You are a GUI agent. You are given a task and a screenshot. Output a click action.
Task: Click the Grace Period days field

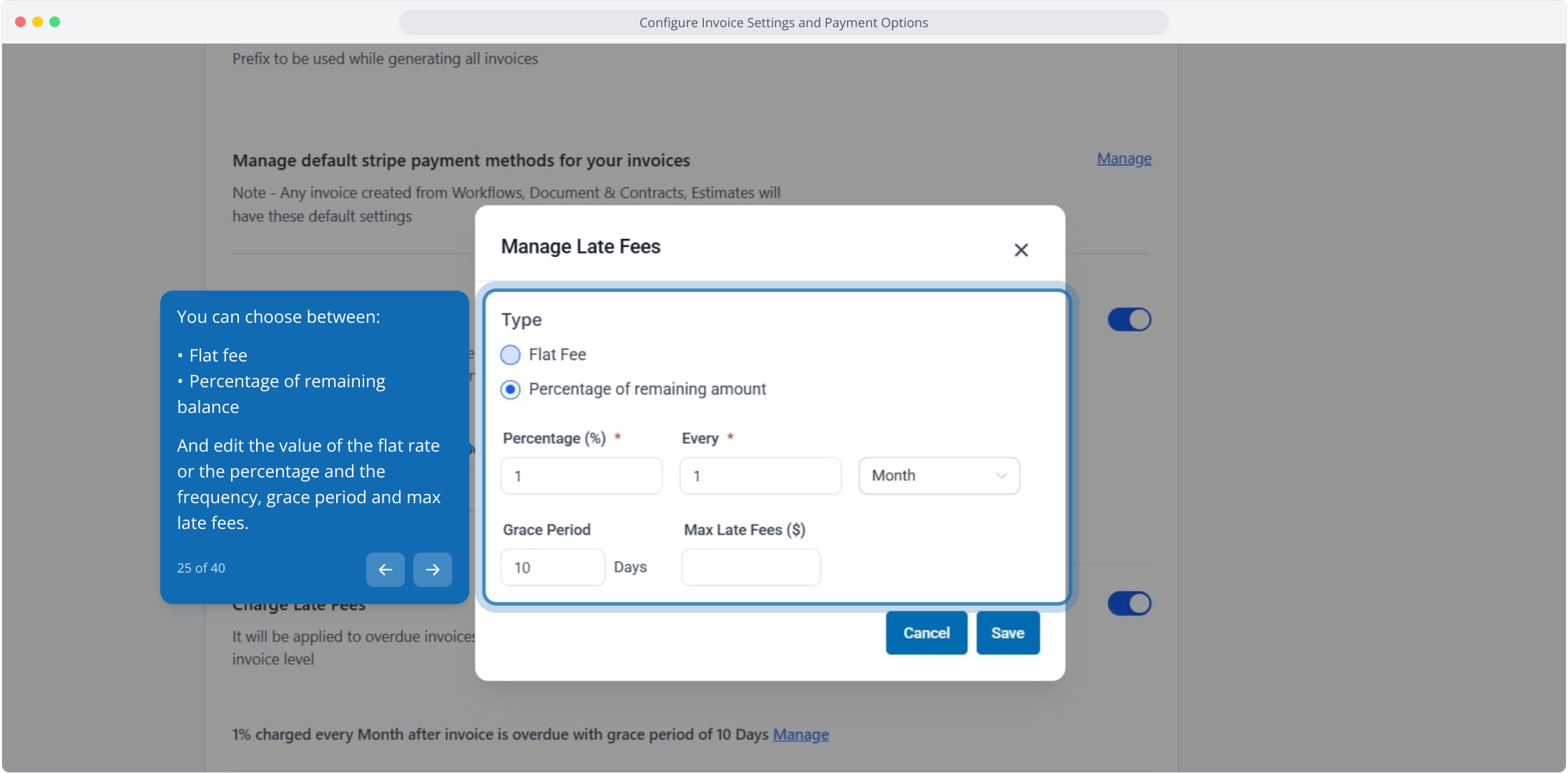tap(552, 568)
